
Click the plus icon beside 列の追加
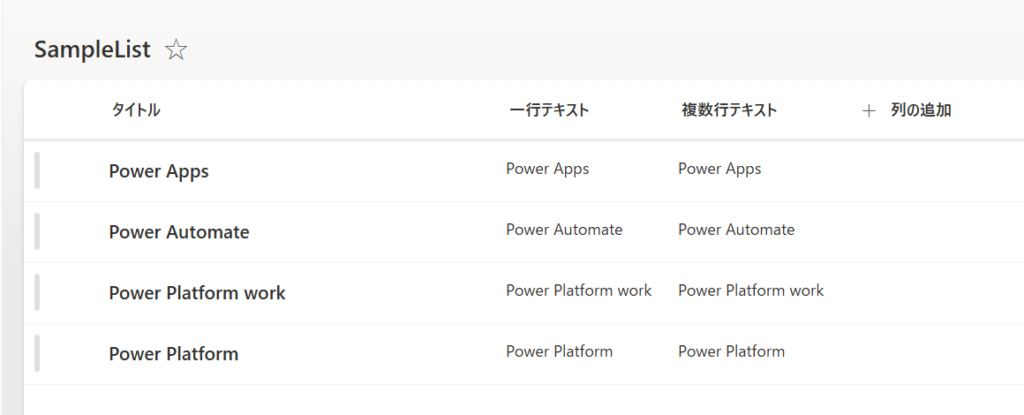pos(868,111)
